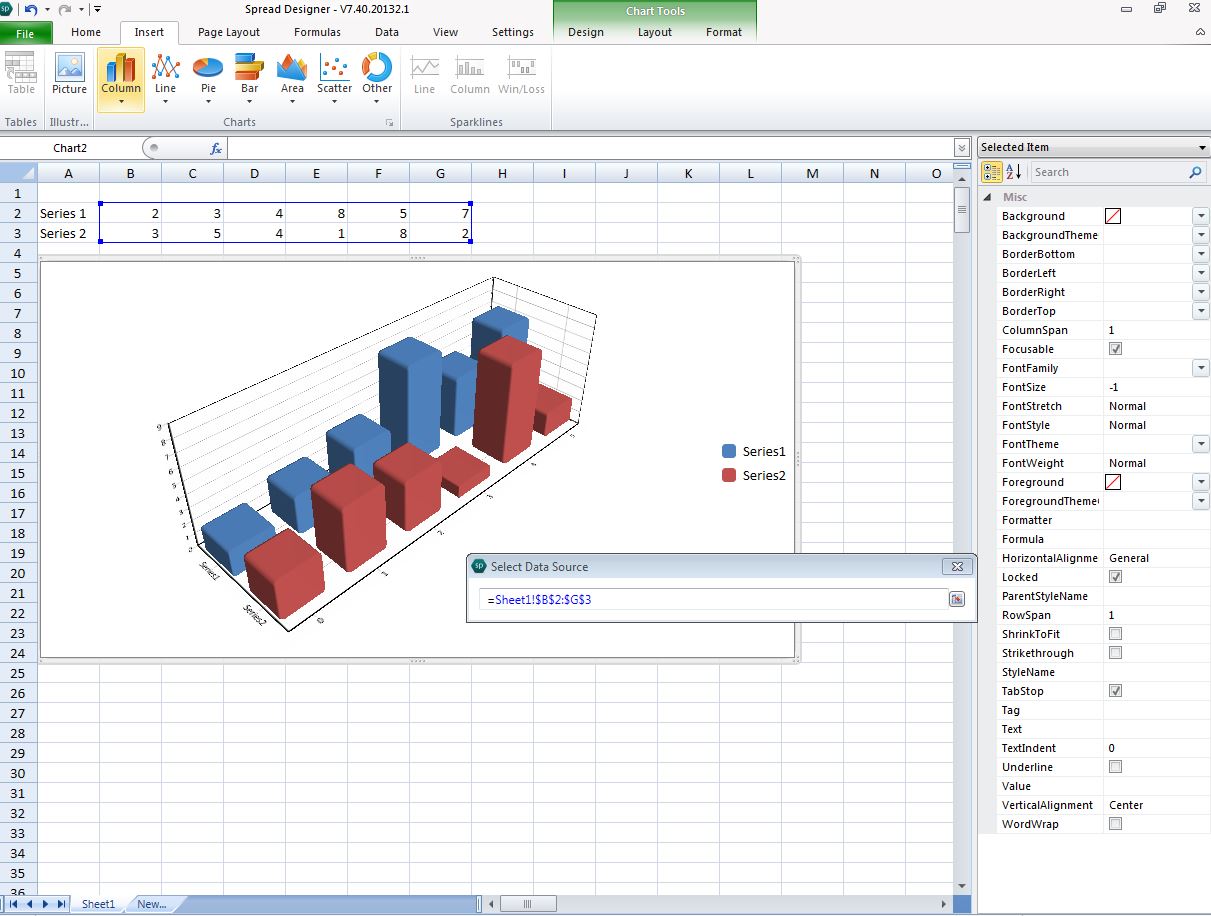Viewport: 1211px width, 916px height.
Task: Toggle the Locked checkbox
Action: 1115,577
